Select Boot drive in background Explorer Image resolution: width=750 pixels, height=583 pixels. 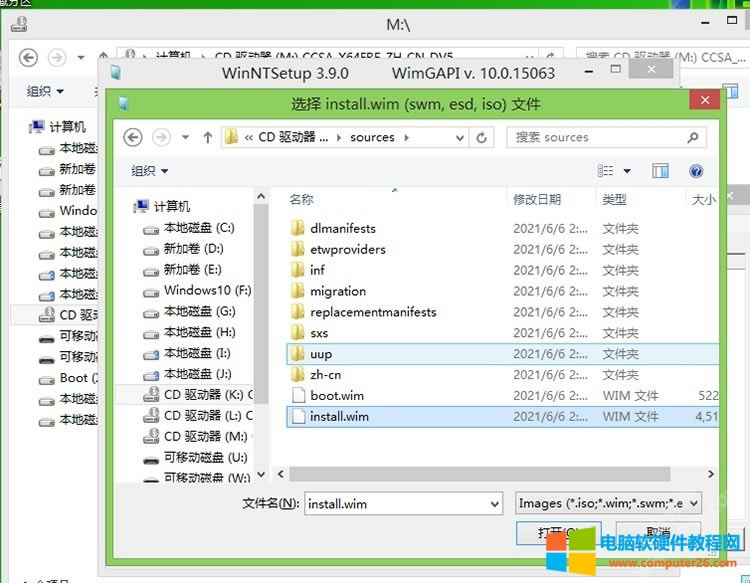68,378
